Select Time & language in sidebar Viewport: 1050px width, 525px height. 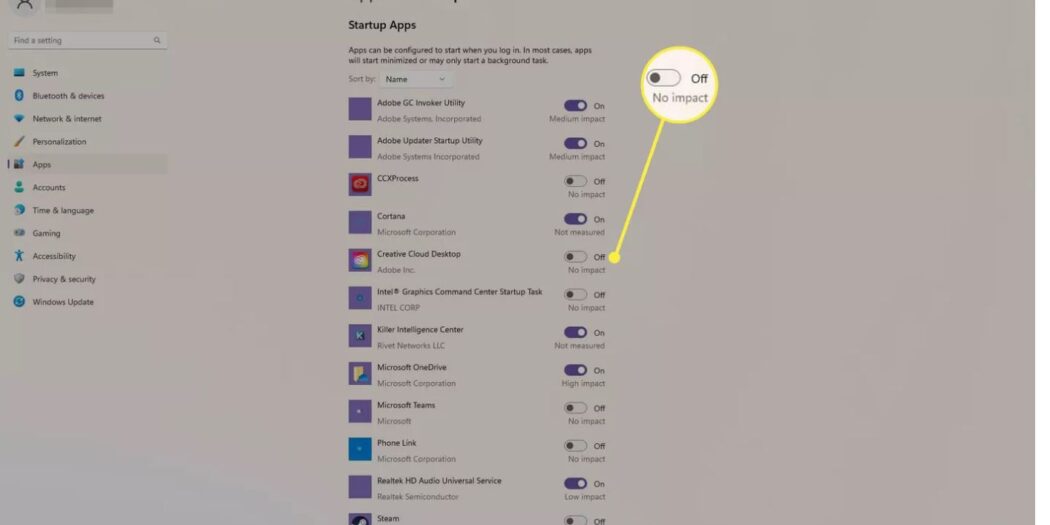pyautogui.click(x=88, y=210)
